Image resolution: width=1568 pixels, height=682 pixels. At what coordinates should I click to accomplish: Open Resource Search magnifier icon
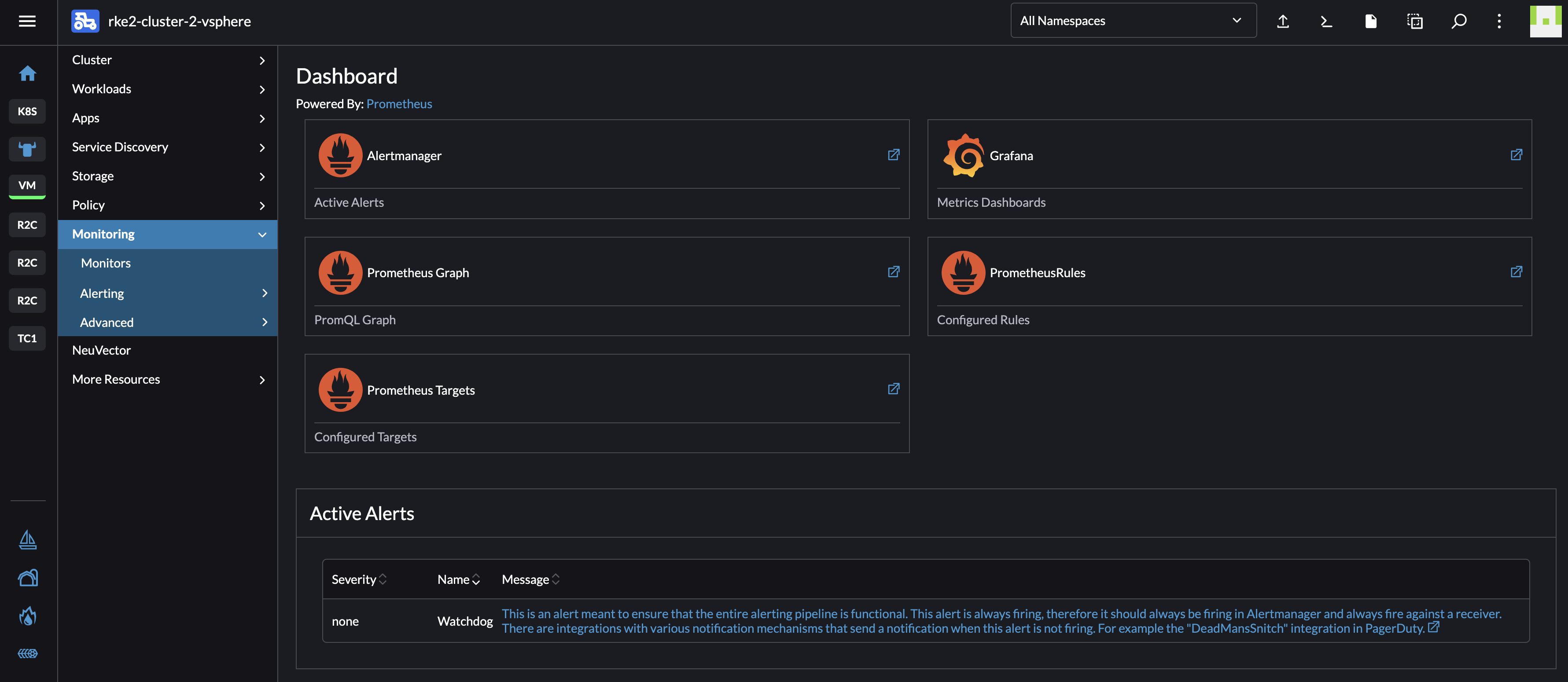[1459, 21]
